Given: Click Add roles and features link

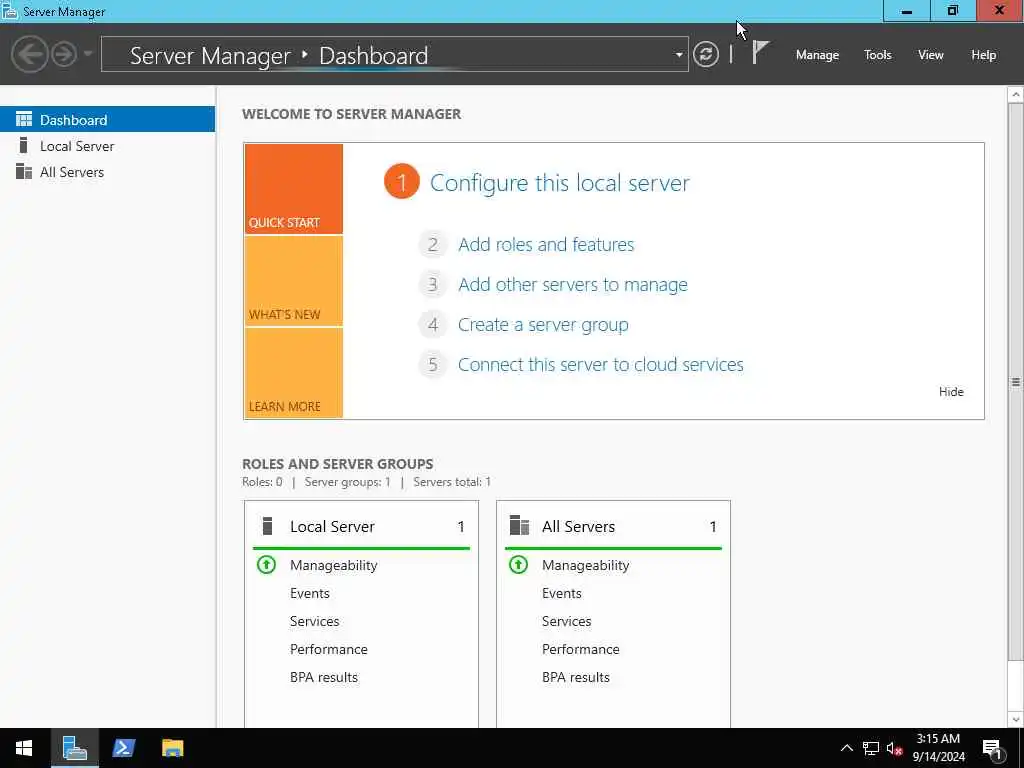Looking at the screenshot, I should [546, 244].
